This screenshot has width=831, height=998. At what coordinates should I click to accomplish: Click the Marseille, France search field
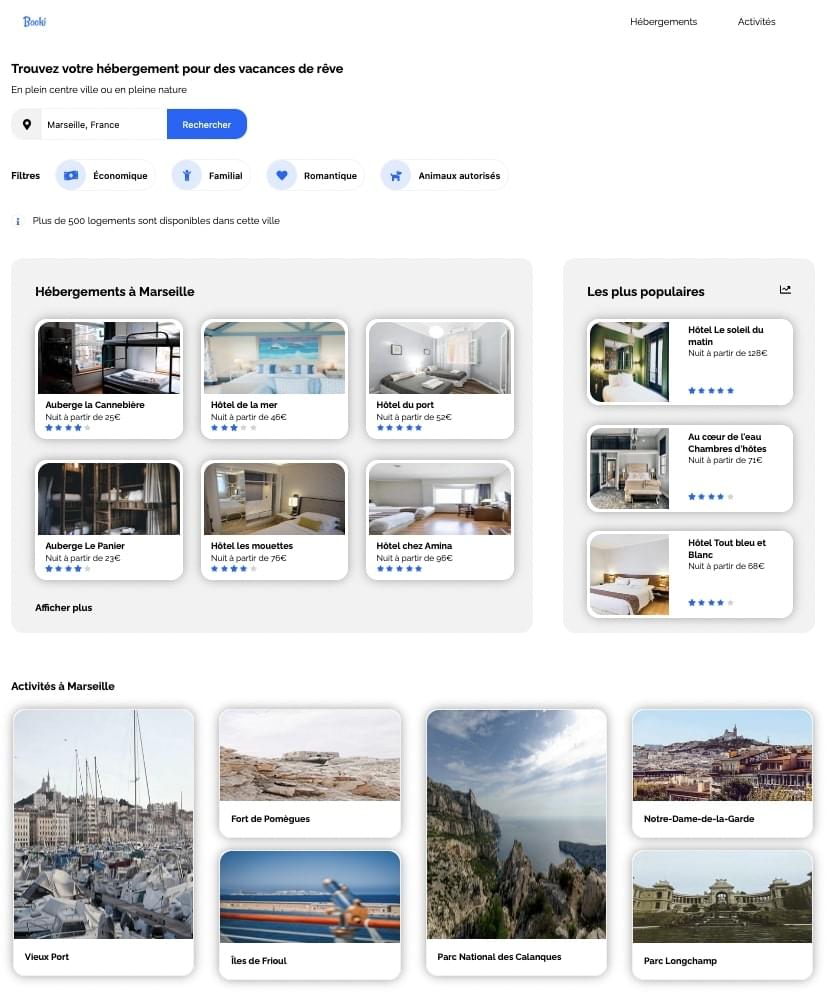103,125
